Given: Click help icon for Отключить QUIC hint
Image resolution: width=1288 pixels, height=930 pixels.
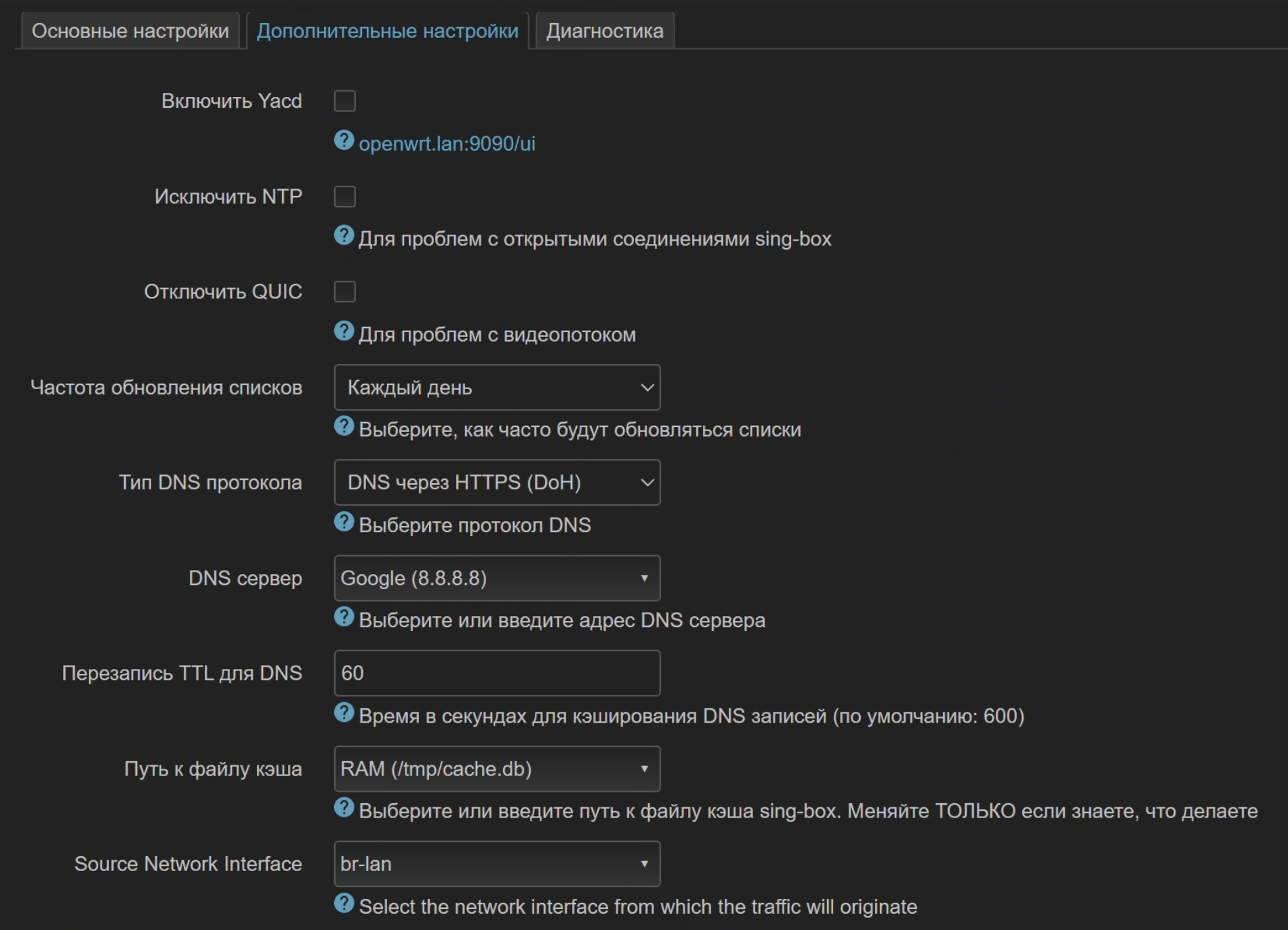Looking at the screenshot, I should [344, 331].
